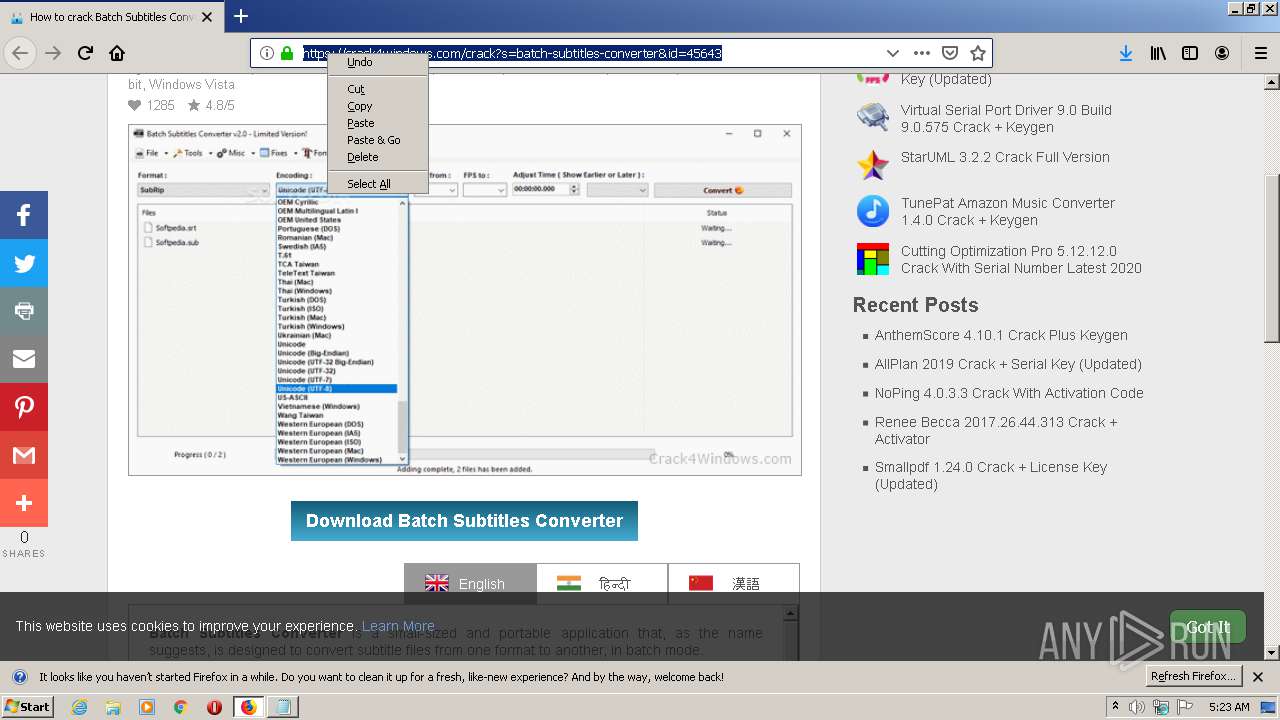This screenshot has width=1280, height=720.
Task: Click Download Batch Subtitles Converter button
Action: point(464,521)
